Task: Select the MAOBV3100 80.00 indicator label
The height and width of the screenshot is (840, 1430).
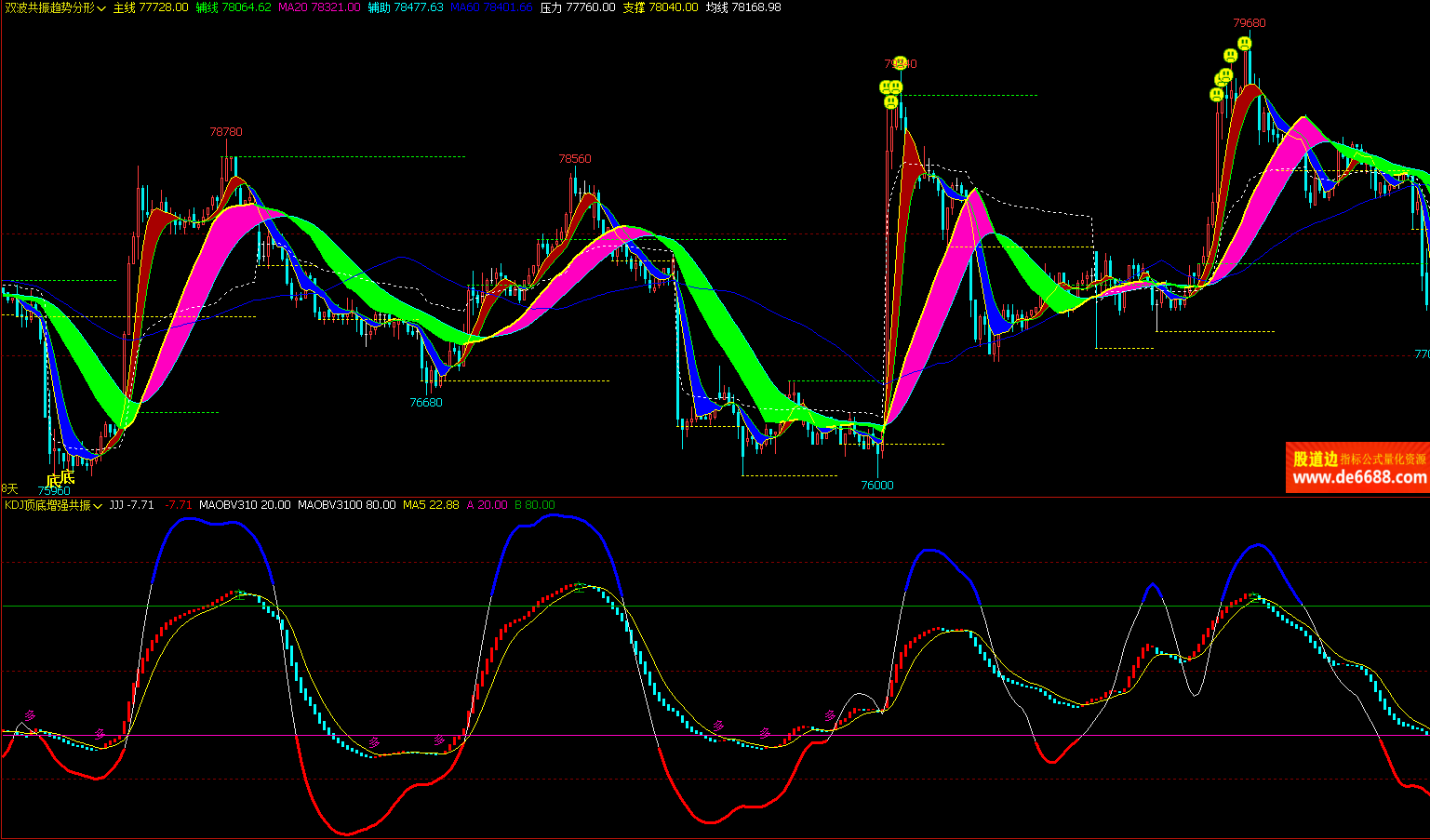Action: coord(346,505)
